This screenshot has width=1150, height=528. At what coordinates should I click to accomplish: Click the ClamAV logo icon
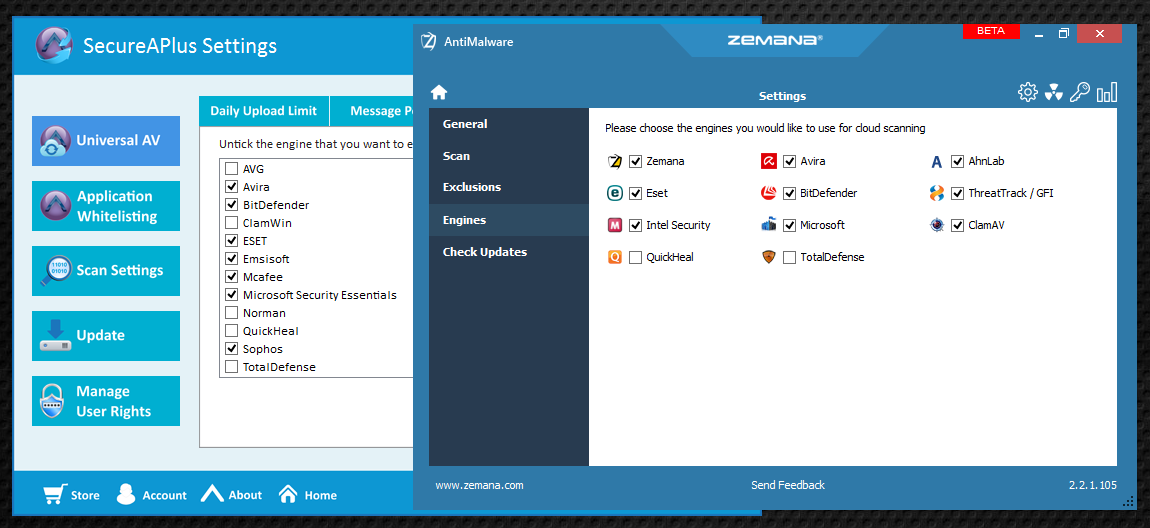coord(937,225)
